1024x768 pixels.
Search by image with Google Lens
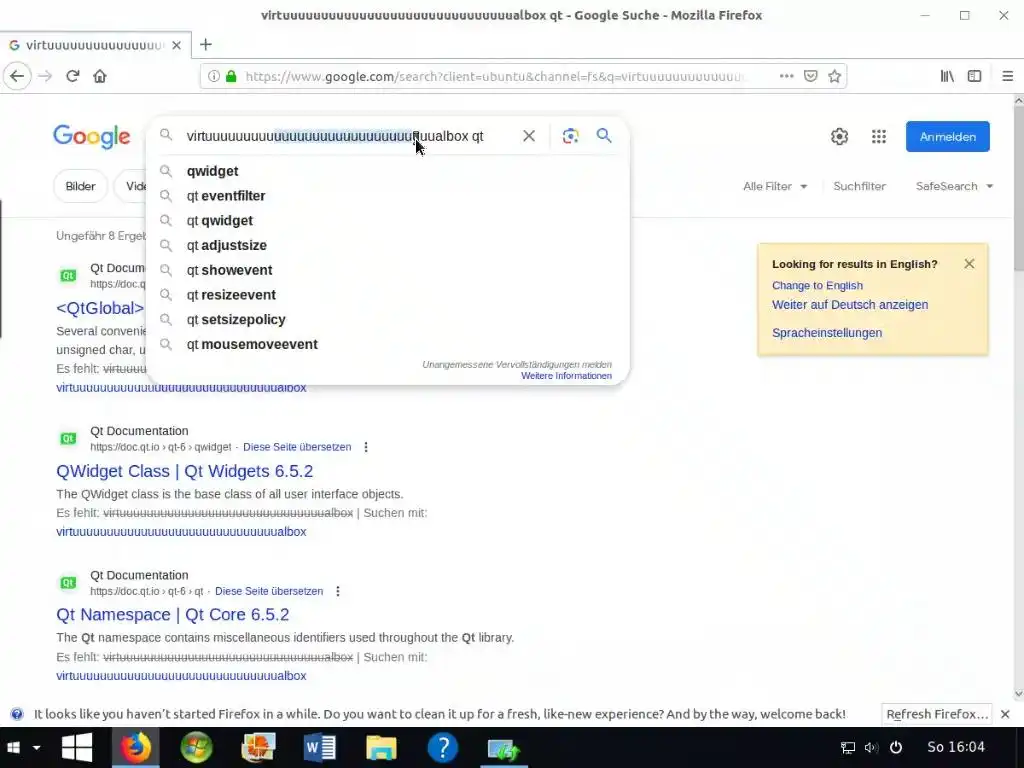[570, 136]
